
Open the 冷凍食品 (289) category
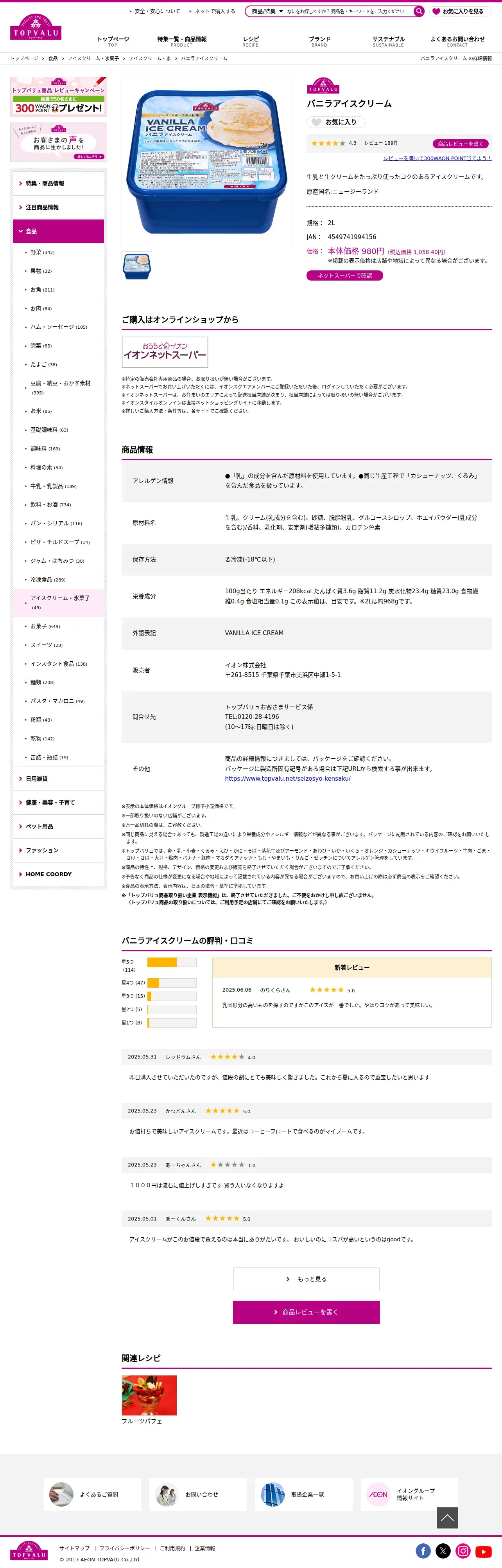tap(48, 580)
